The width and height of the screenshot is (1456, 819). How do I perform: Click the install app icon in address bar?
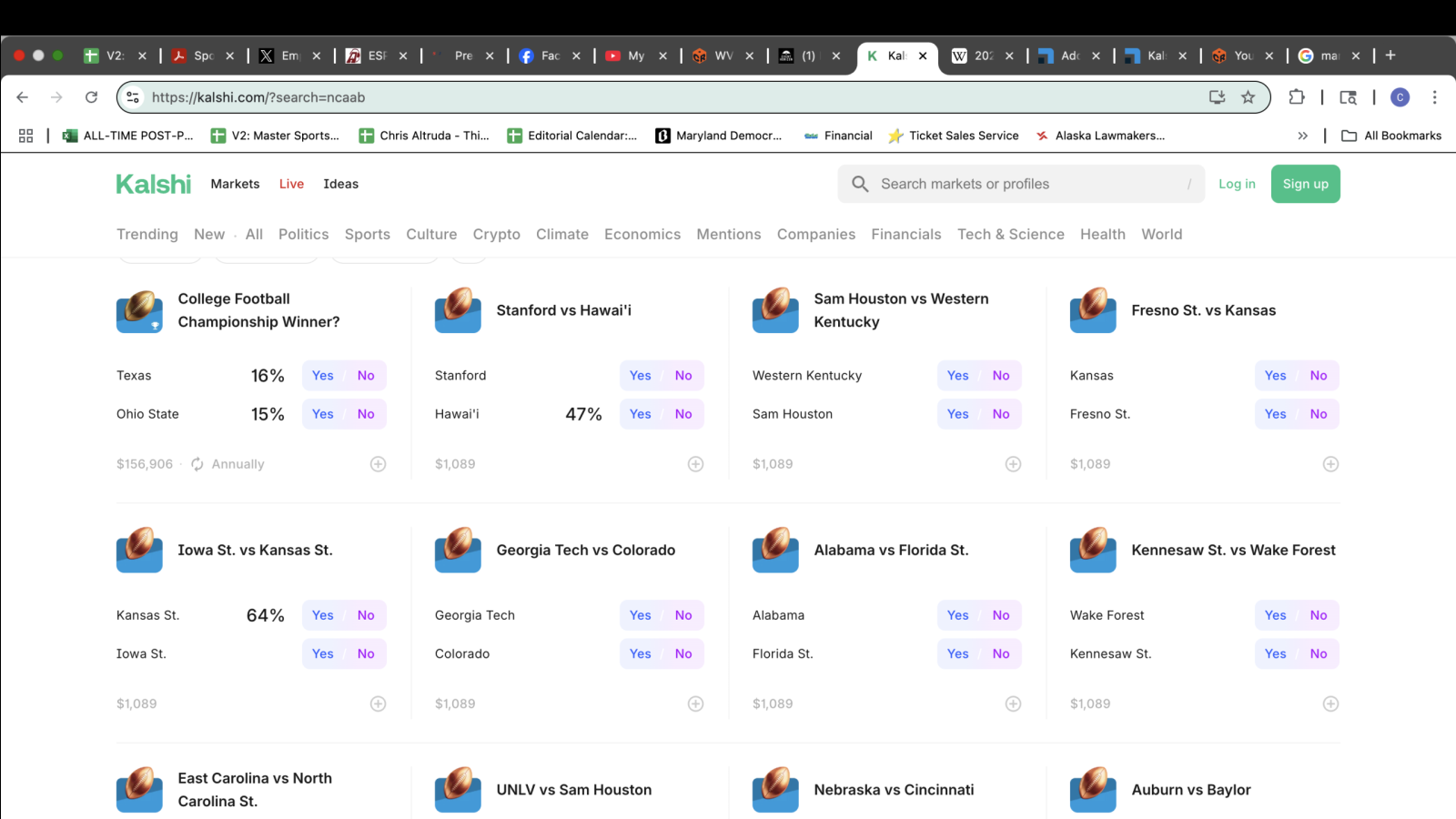[x=1217, y=97]
